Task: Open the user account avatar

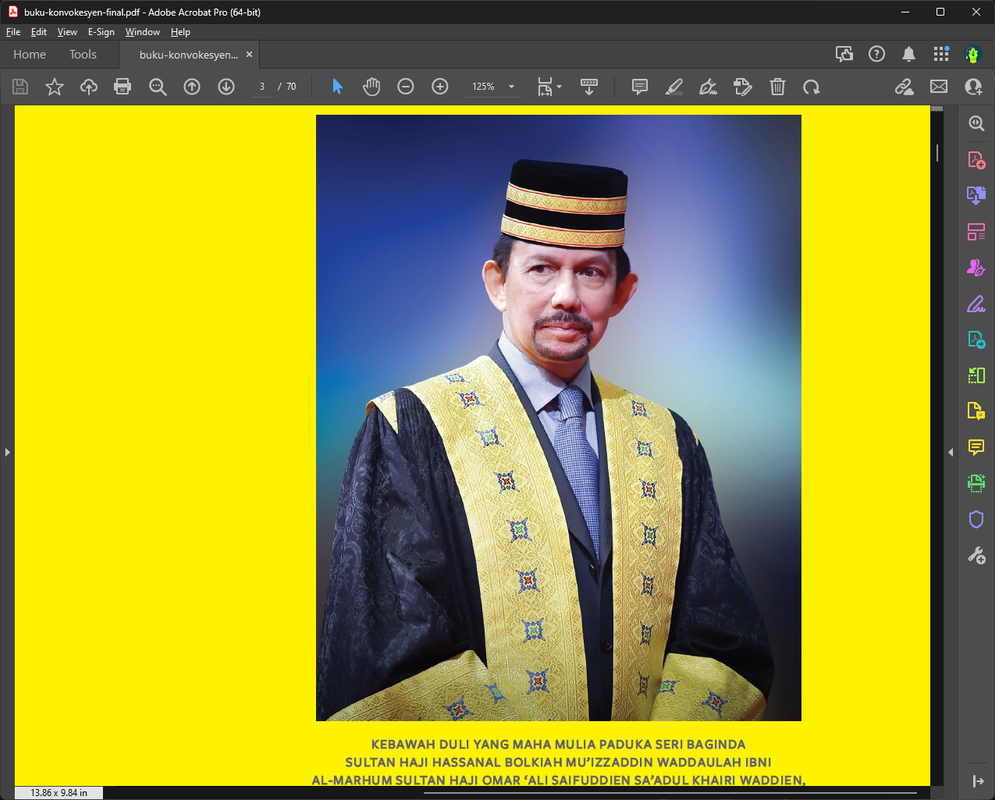Action: (x=973, y=55)
